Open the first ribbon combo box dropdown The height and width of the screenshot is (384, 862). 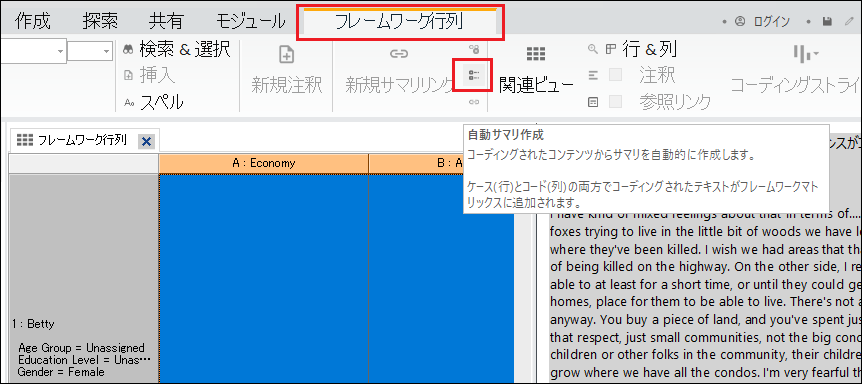click(x=60, y=51)
